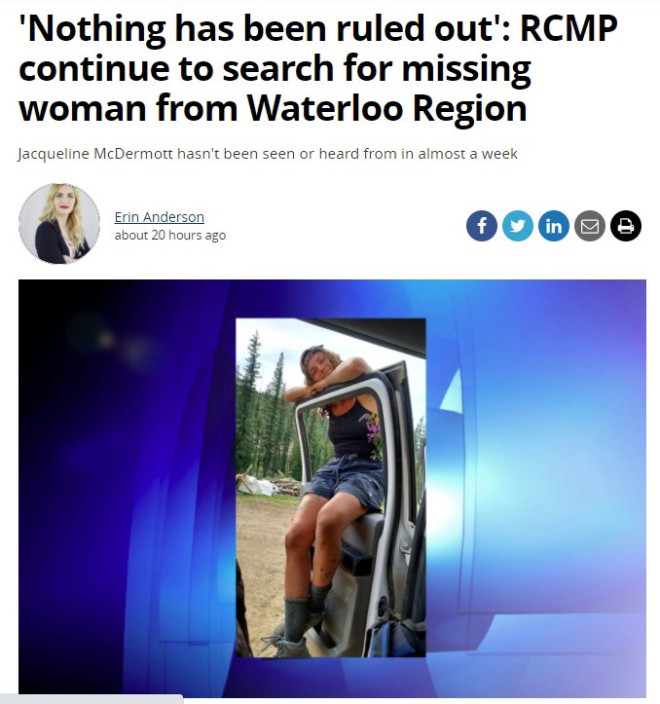660x704 pixels.
Task: Click the 'about 20 hours ago' timestamp
Action: coord(170,235)
